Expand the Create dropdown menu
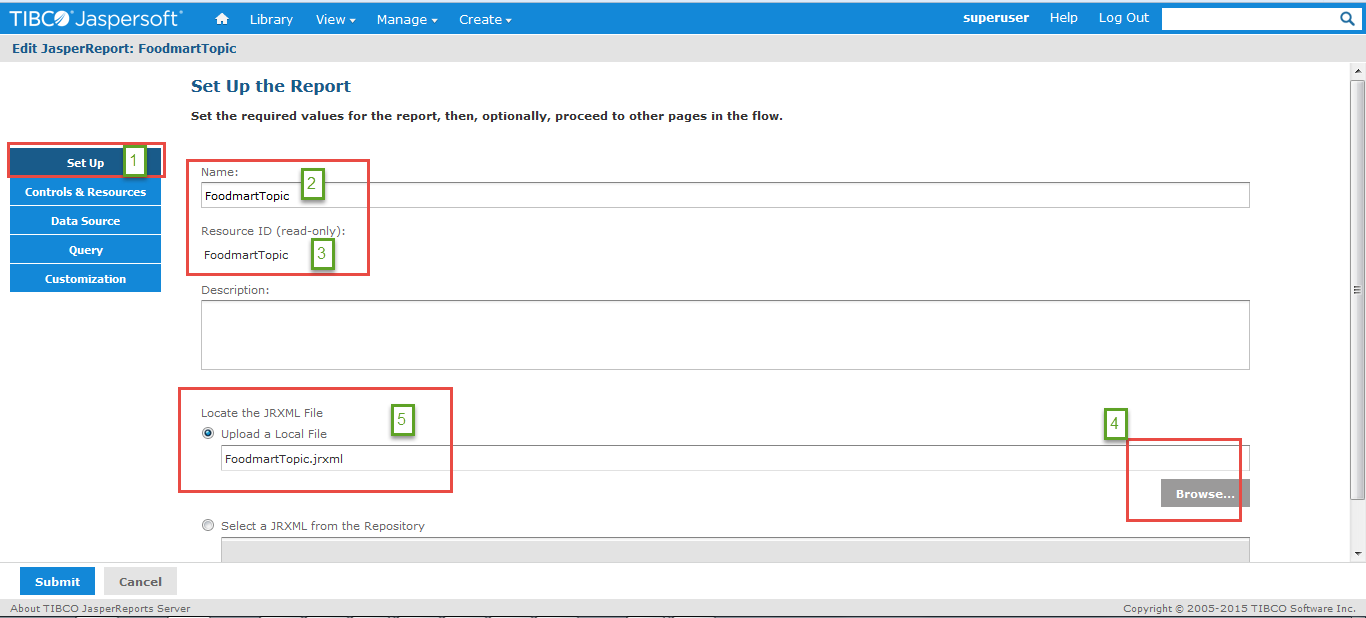Viewport: 1366px width, 618px height. tap(485, 19)
